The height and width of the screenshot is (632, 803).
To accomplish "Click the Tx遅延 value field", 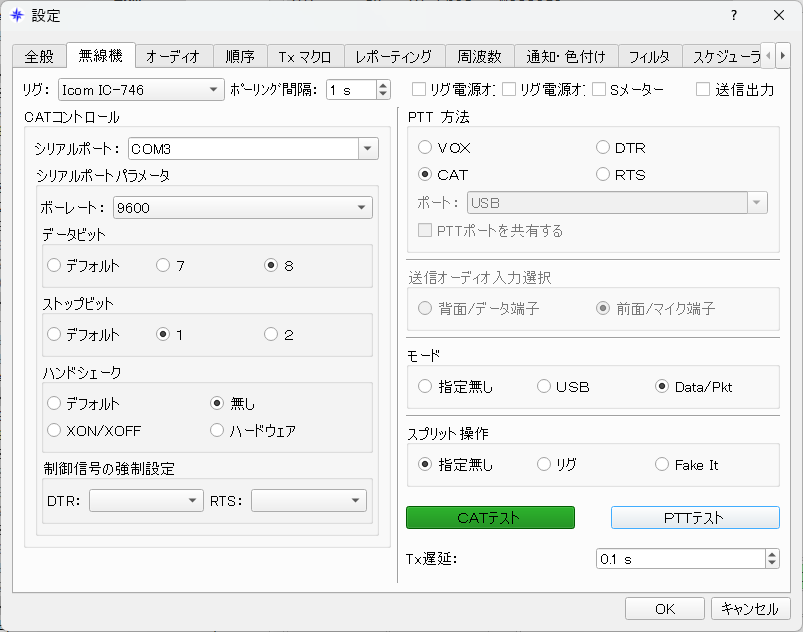I will [x=678, y=559].
